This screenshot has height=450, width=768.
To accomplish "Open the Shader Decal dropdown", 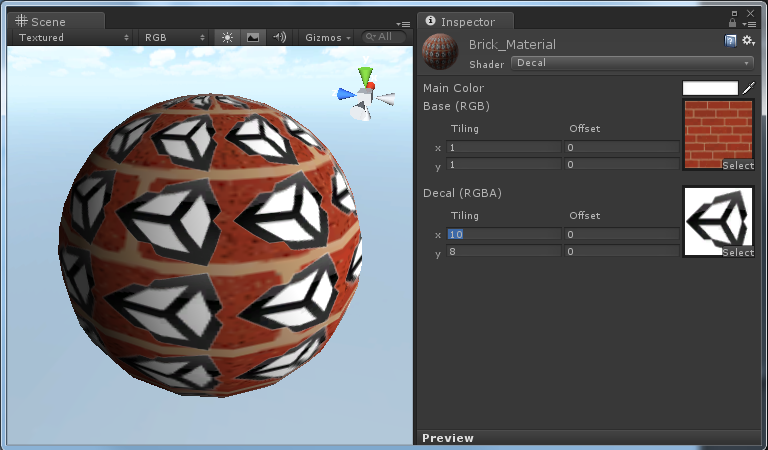I will (x=632, y=63).
